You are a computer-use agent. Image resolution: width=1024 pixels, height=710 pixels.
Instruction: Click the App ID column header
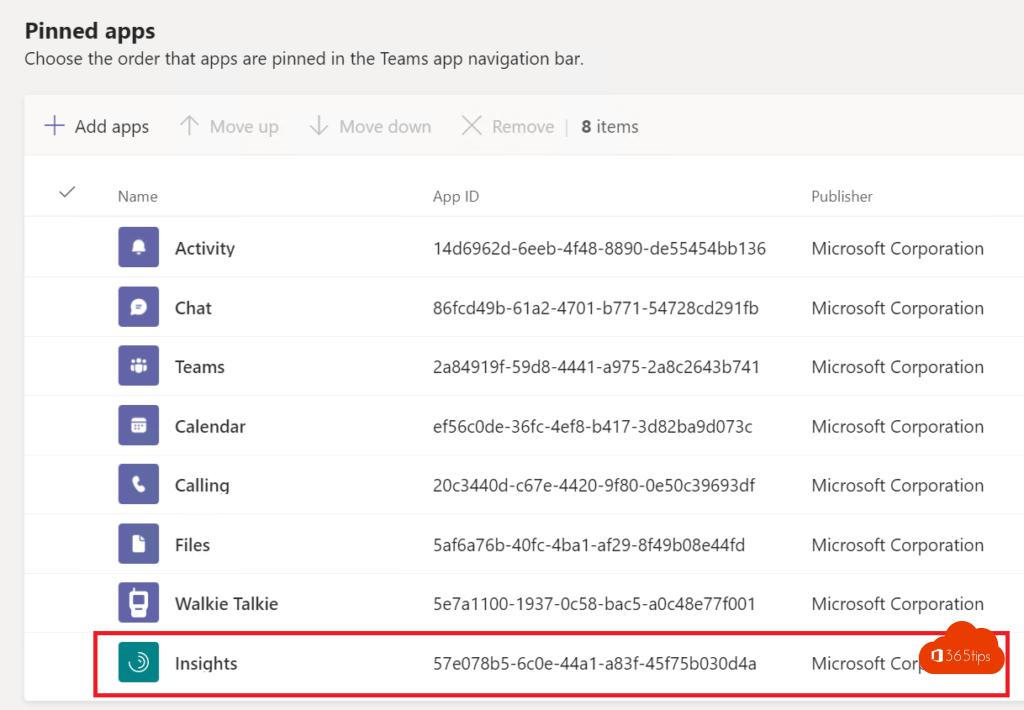[x=455, y=196]
